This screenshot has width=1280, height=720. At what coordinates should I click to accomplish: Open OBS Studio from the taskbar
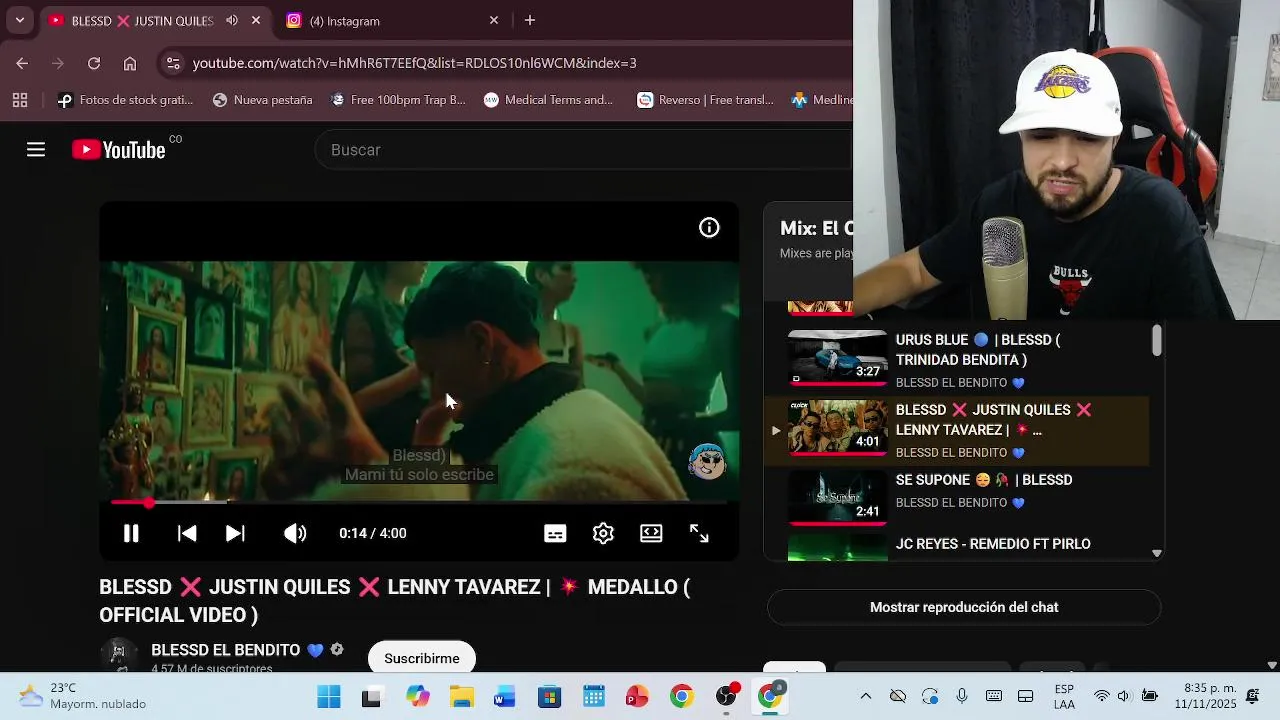(x=727, y=696)
